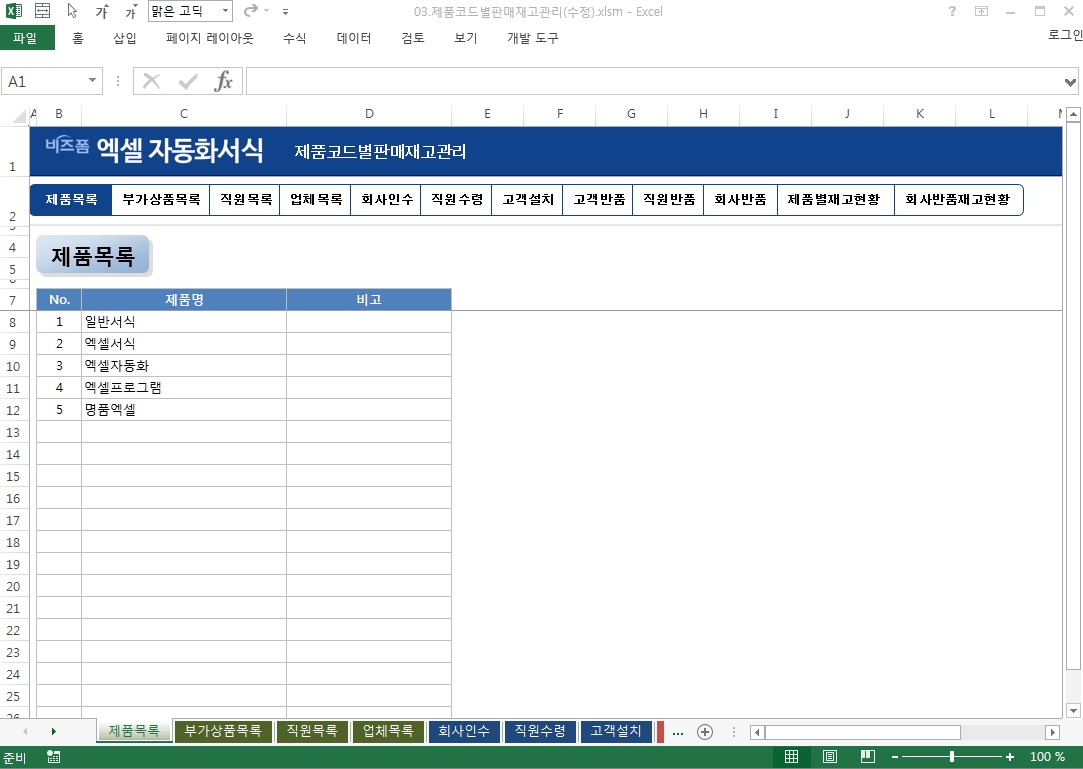Click the 회사반품재고현황 navigation button
Screen dimensions: 1083x769
(957, 200)
